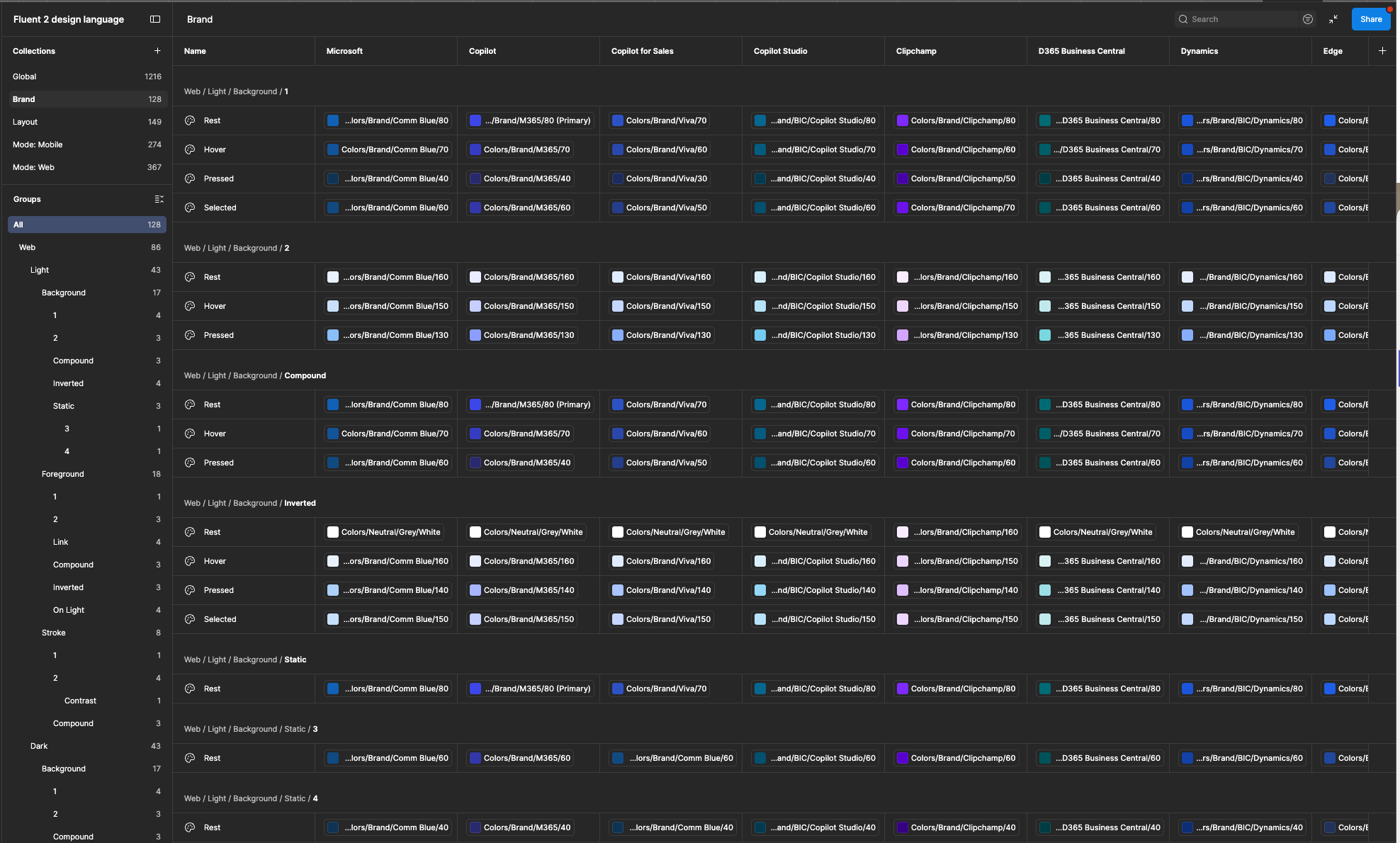
Task: Select the On Light group
Action: click(87, 610)
